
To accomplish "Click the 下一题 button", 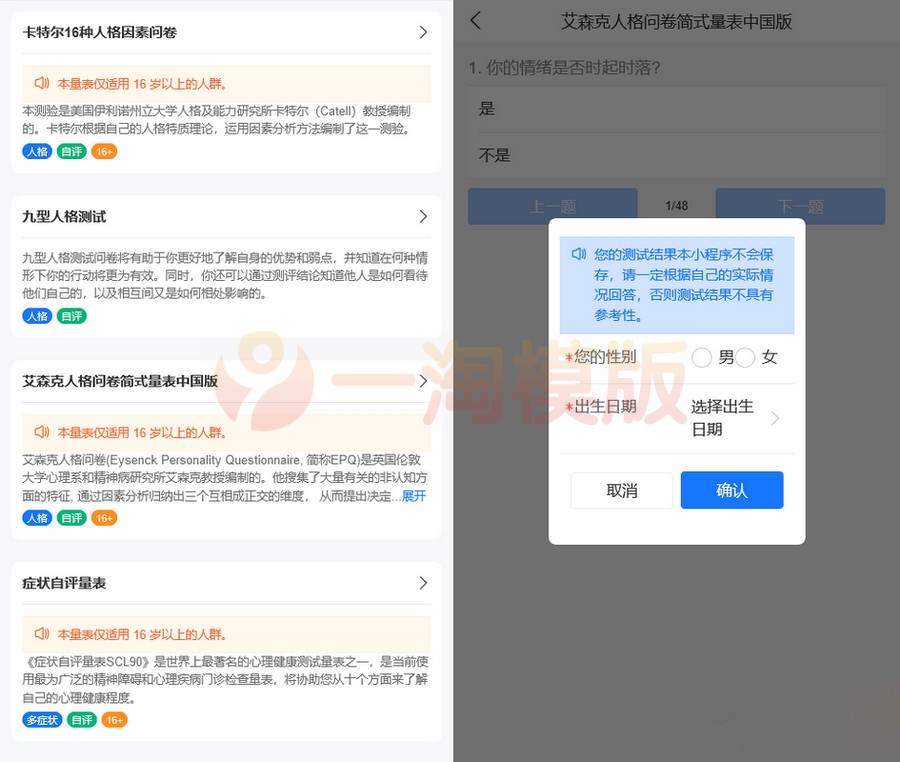I will tap(800, 206).
